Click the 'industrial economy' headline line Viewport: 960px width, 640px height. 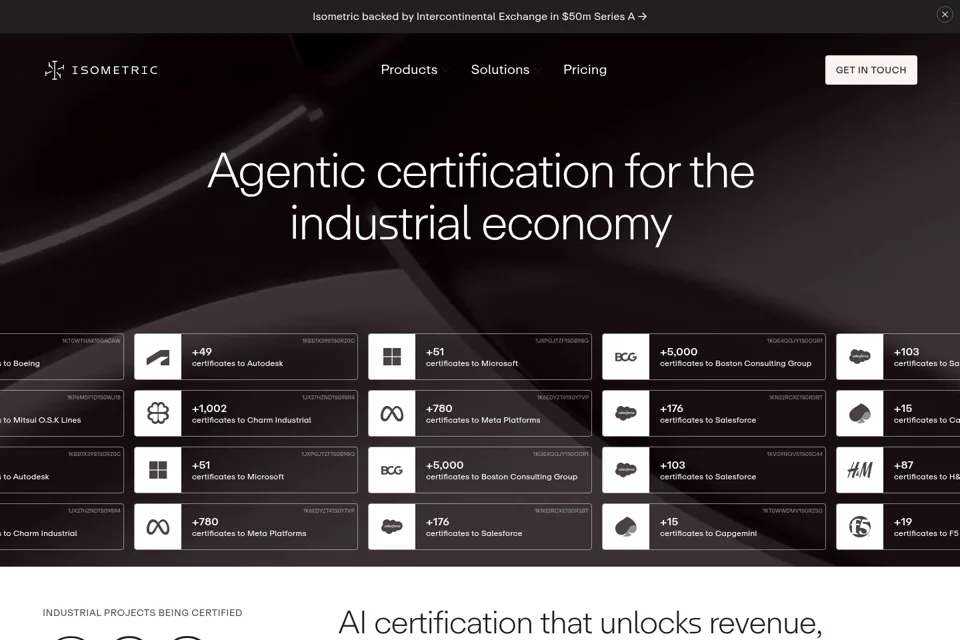click(x=481, y=224)
